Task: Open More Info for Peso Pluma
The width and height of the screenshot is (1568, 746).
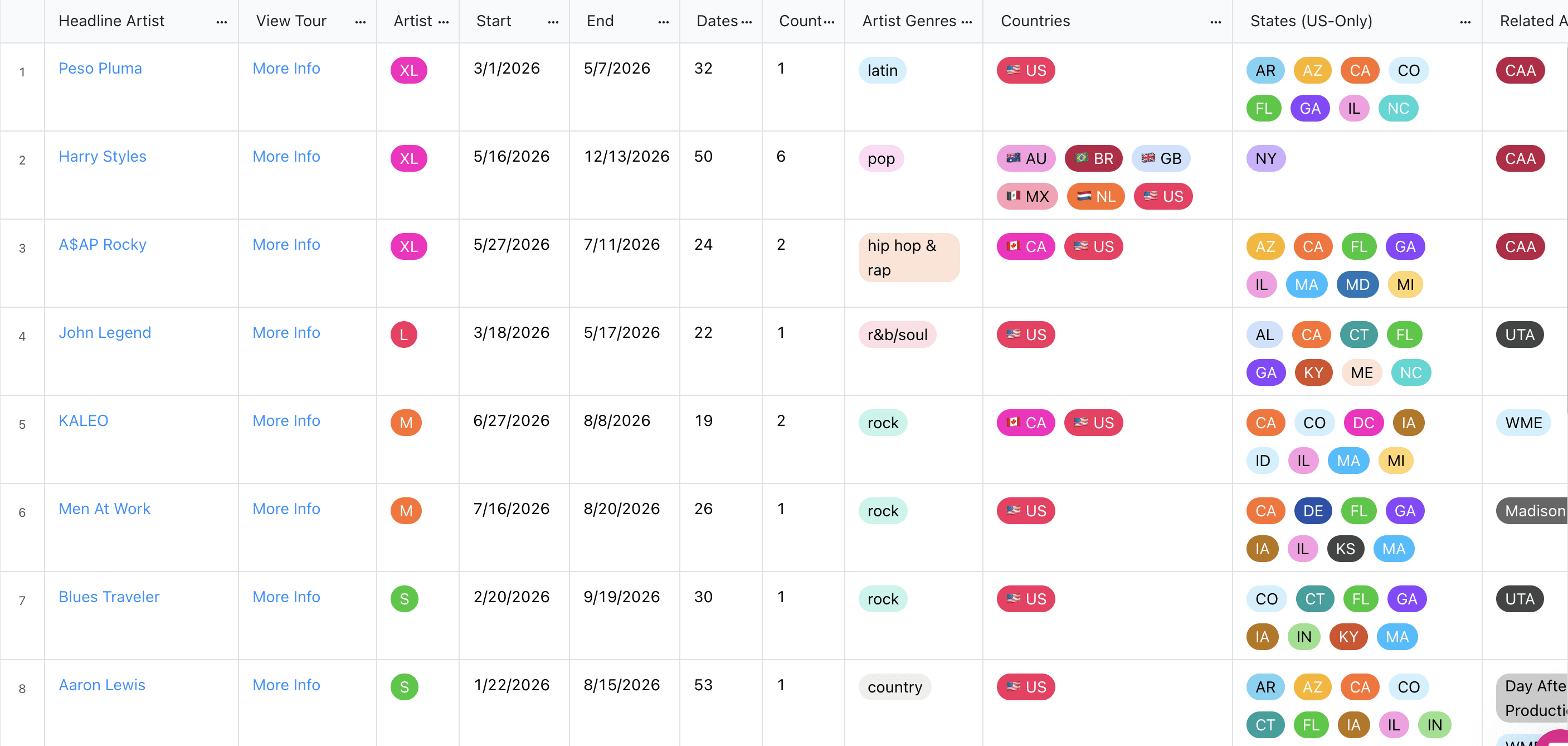Action: 286,68
